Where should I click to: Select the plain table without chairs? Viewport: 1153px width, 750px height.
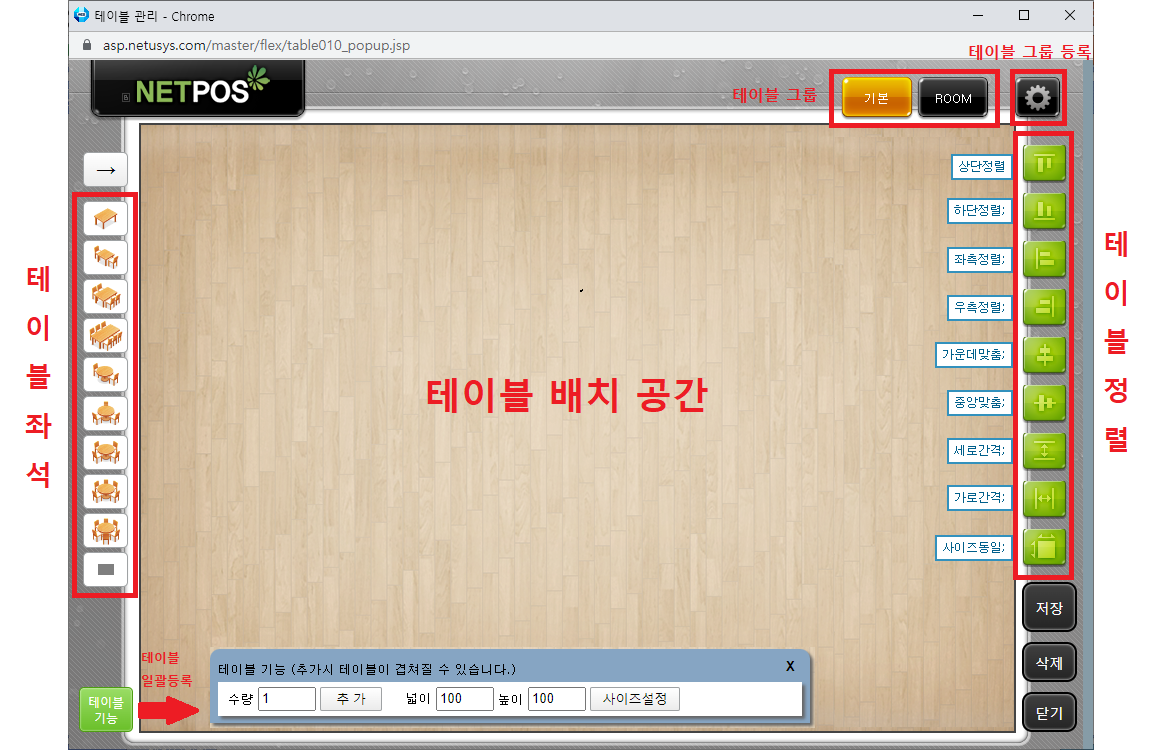click(105, 218)
